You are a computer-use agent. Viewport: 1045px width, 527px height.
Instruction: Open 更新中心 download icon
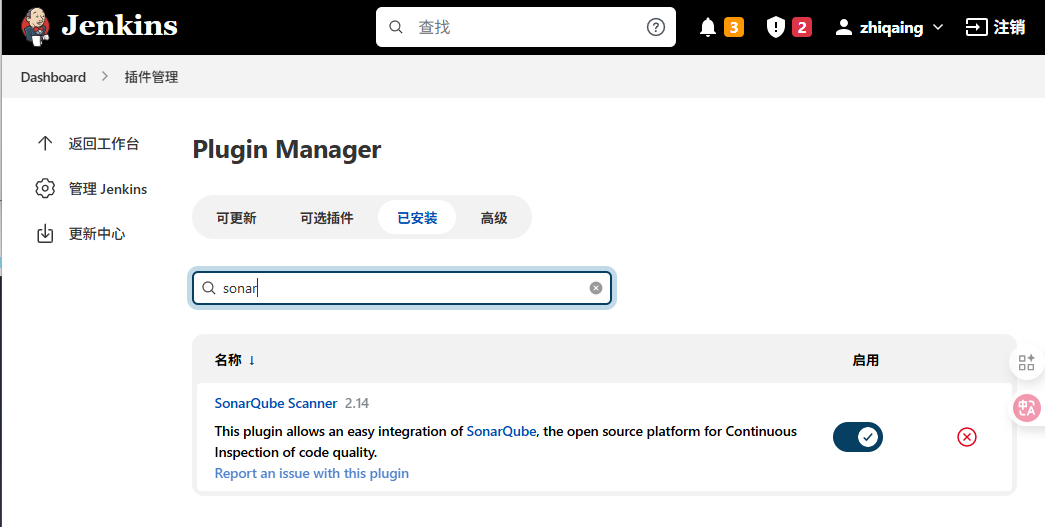click(x=45, y=234)
